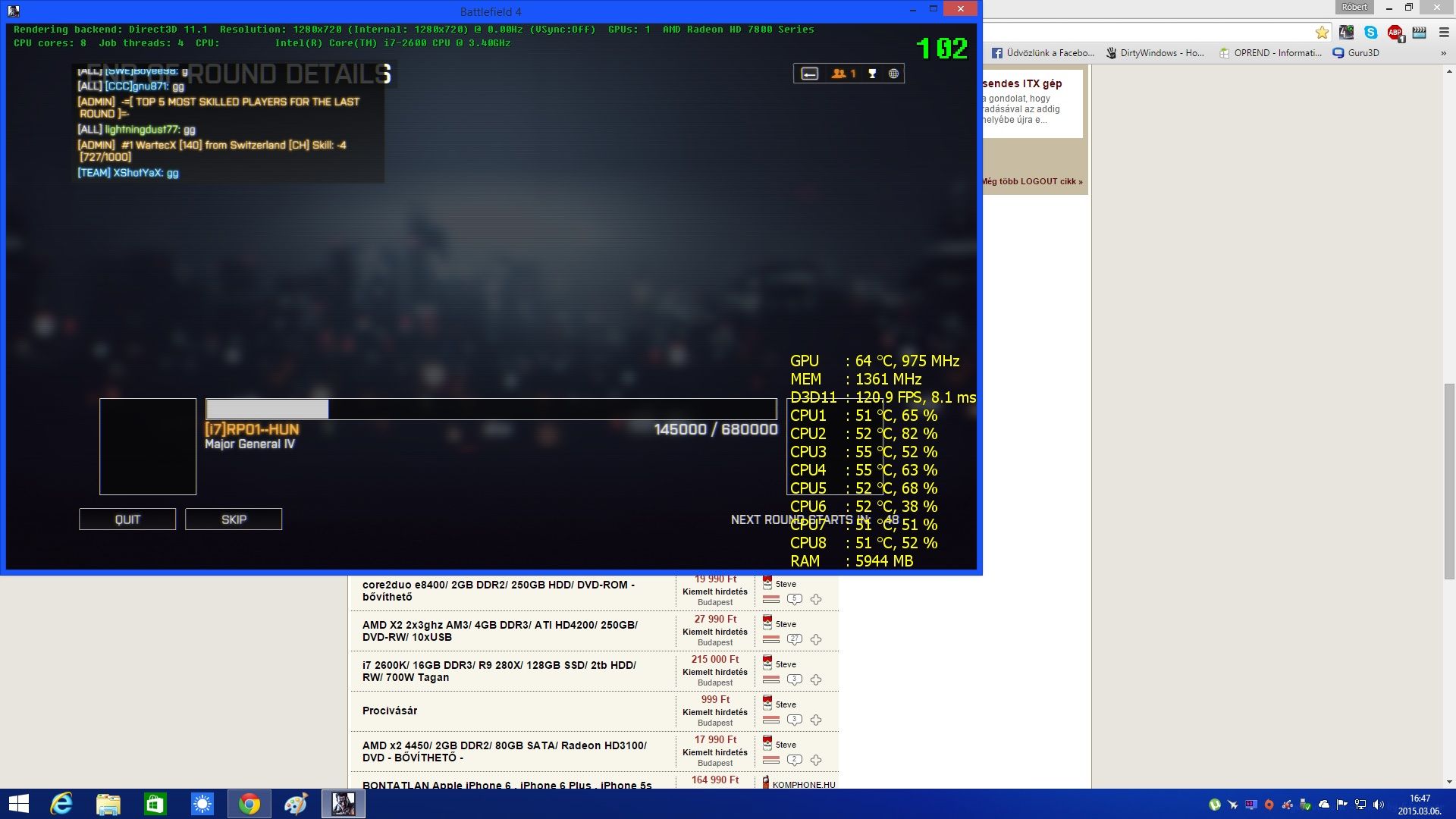Open the weather sun app on taskbar
Image resolution: width=1456 pixels, height=819 pixels.
click(x=202, y=804)
